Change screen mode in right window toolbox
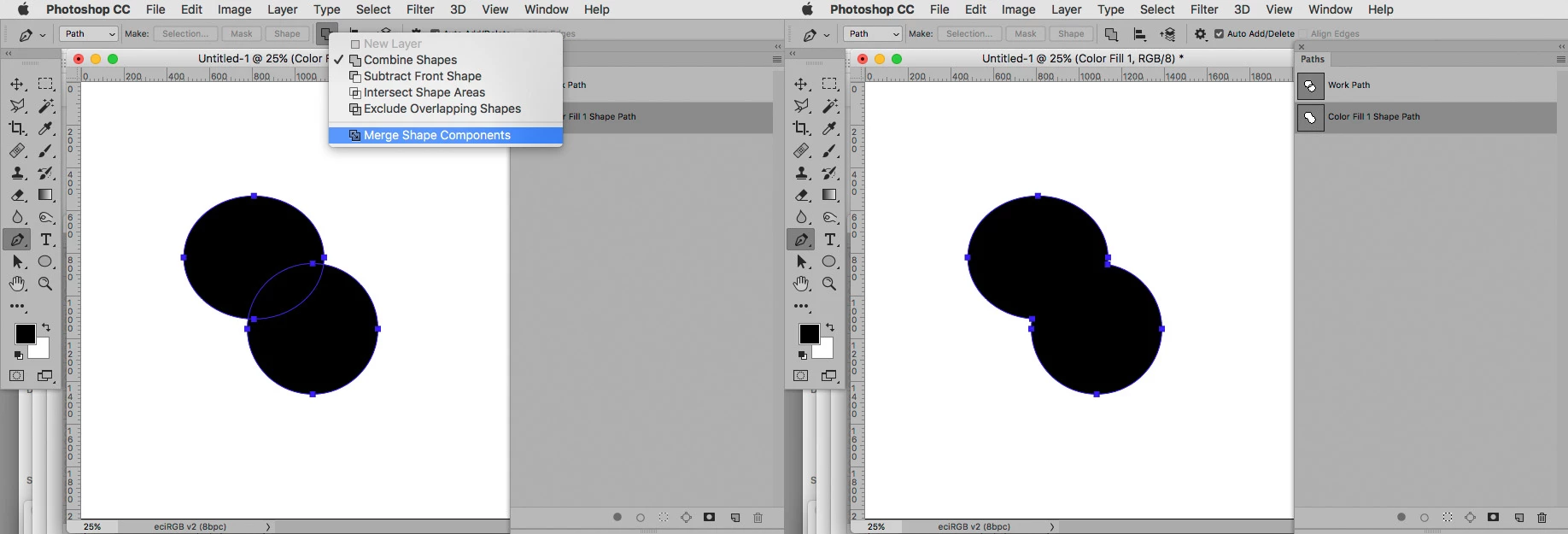 [x=829, y=376]
